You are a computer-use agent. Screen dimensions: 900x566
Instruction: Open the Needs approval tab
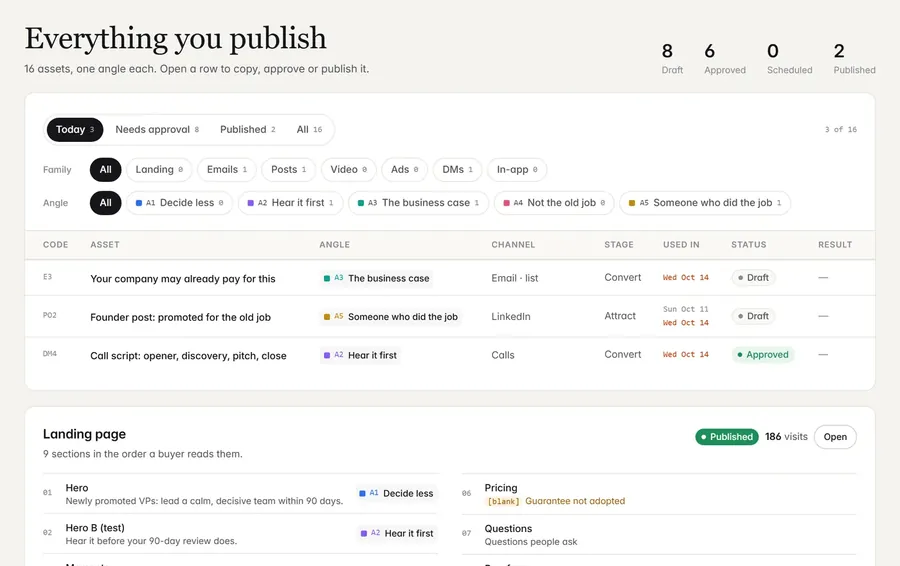pos(157,130)
